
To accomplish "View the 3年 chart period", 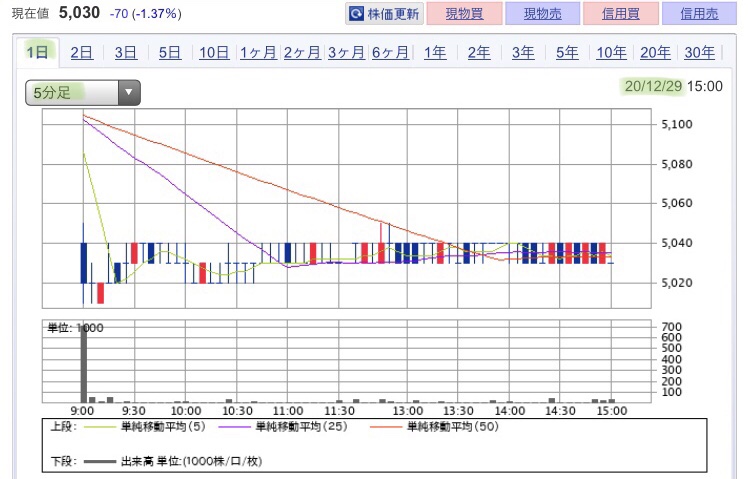I will (x=523, y=52).
